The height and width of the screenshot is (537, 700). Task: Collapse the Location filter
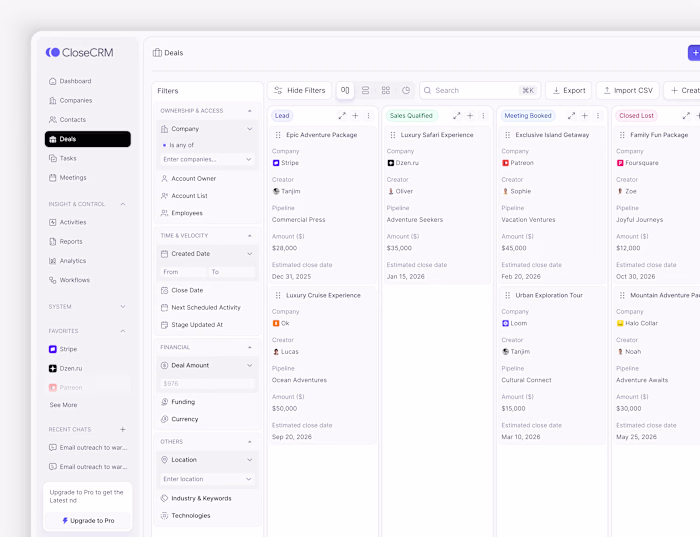(x=250, y=460)
